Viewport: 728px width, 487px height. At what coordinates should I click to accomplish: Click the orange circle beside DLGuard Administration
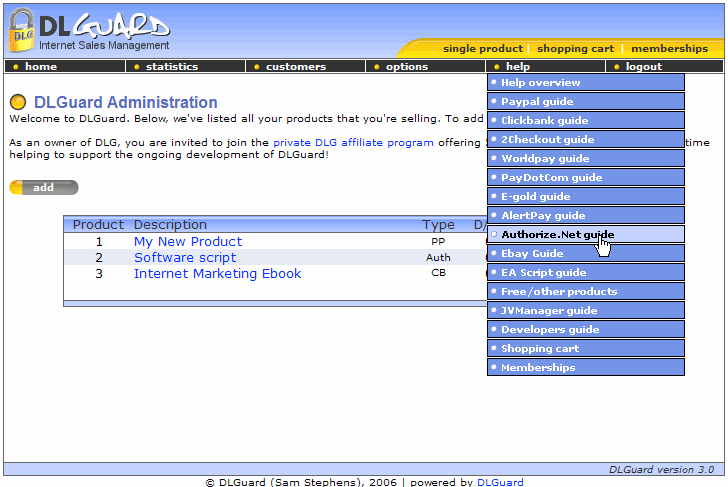coord(18,102)
